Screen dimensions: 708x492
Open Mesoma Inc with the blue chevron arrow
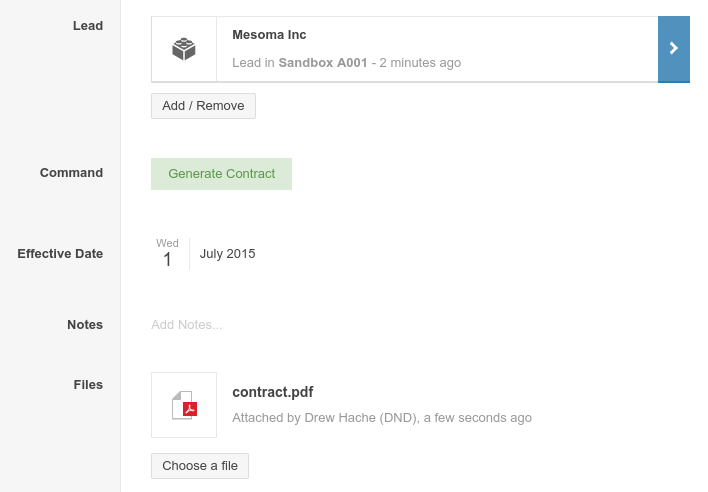tap(674, 49)
